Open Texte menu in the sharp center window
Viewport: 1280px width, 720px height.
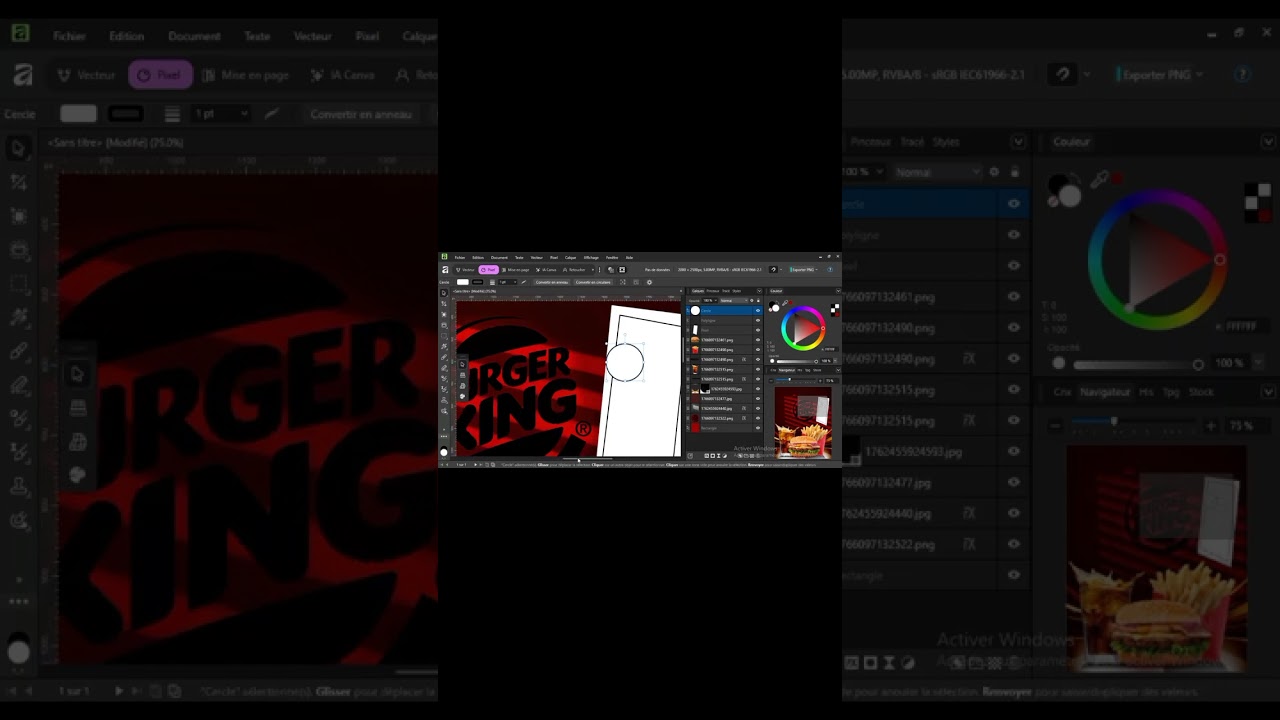pyautogui.click(x=519, y=258)
